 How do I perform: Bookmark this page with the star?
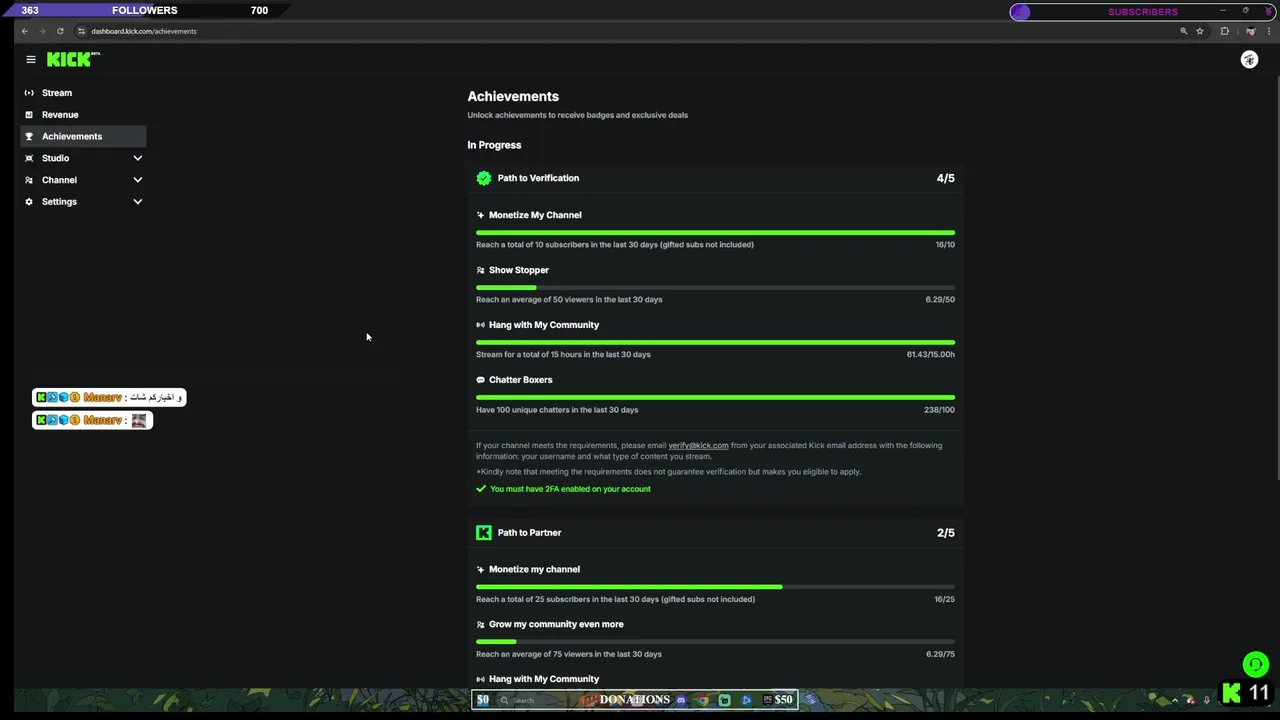coord(1200,31)
